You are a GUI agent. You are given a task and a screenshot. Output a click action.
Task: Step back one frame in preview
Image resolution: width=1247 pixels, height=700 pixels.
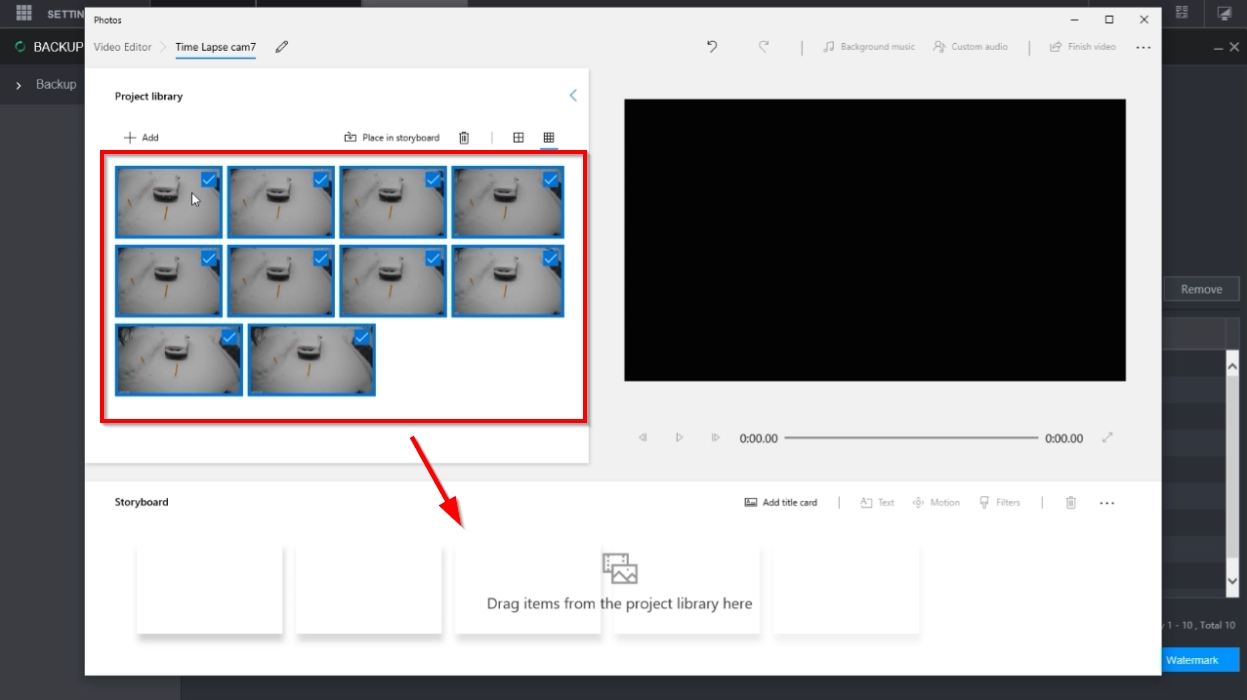click(x=643, y=438)
